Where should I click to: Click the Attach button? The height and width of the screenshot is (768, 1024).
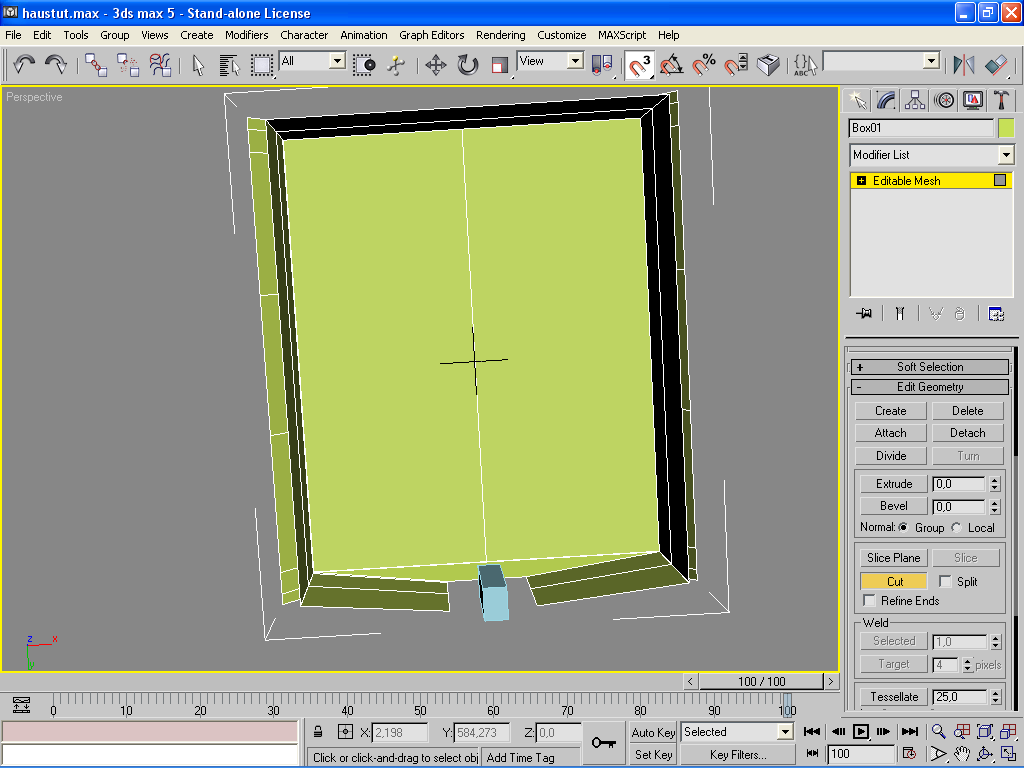coord(890,433)
